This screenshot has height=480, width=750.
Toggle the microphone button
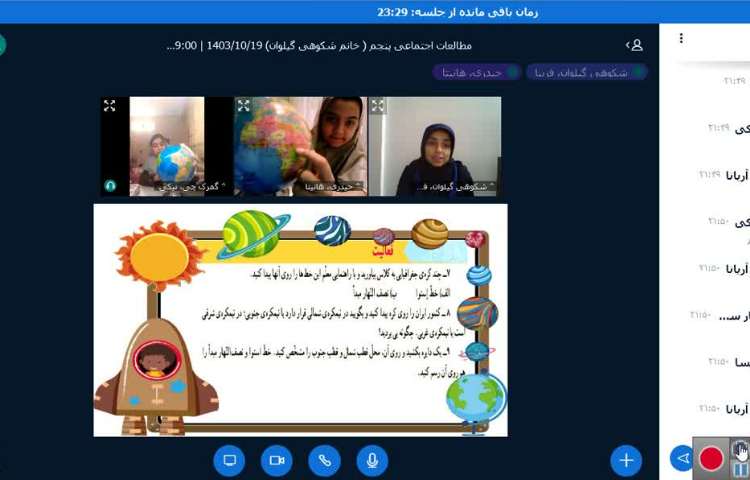click(x=372, y=460)
